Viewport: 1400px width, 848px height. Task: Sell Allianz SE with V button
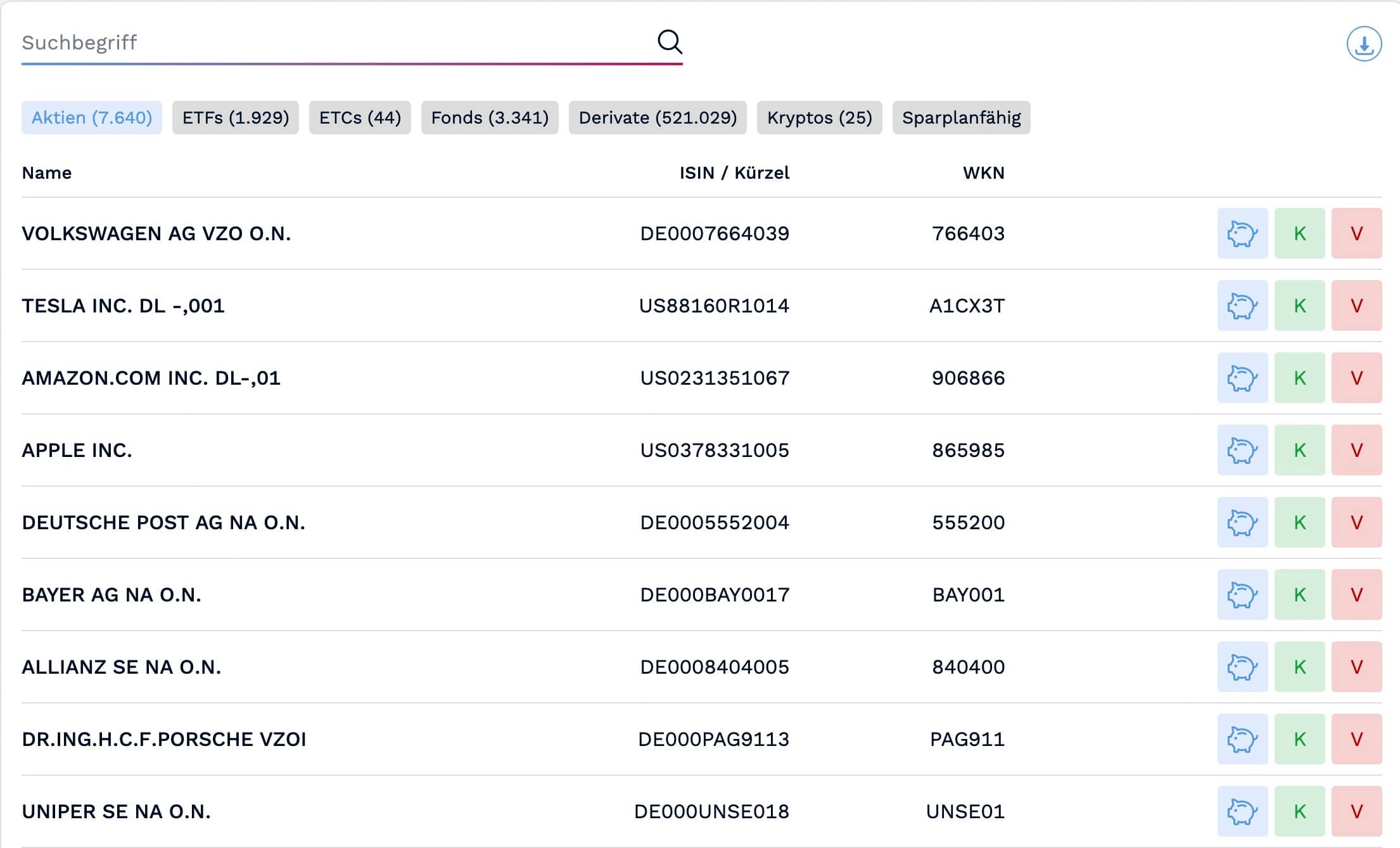(x=1356, y=667)
